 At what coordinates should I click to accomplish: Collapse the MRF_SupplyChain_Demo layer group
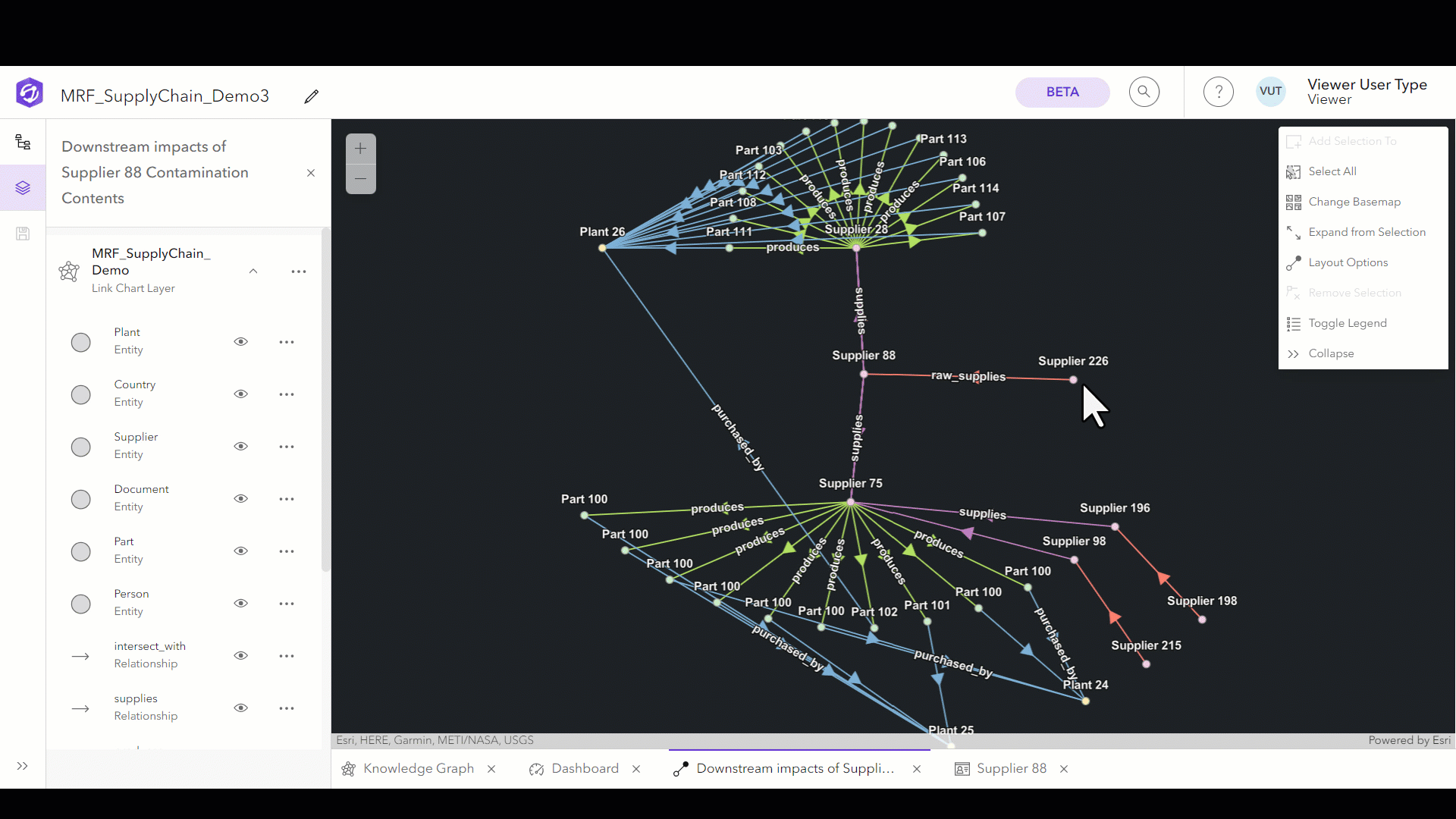(x=253, y=271)
